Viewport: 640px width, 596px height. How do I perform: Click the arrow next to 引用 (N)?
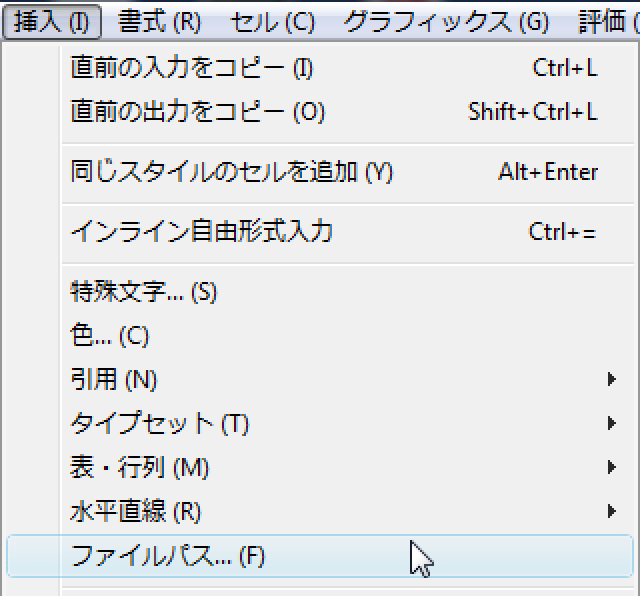point(611,379)
